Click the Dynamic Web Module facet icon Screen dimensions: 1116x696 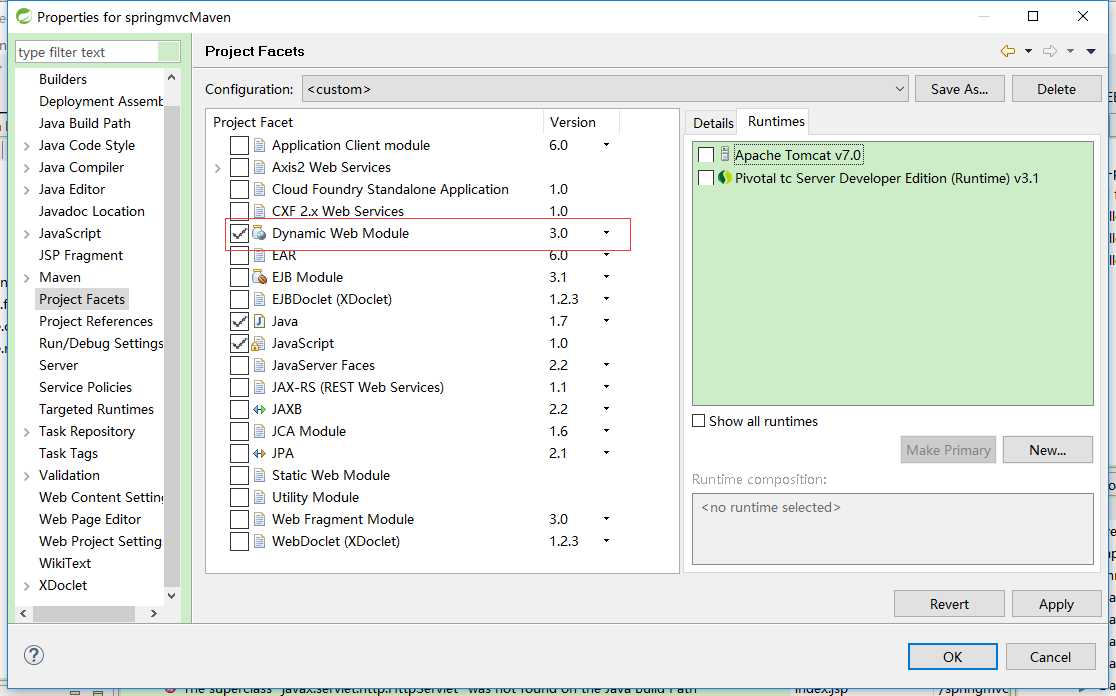click(259, 233)
